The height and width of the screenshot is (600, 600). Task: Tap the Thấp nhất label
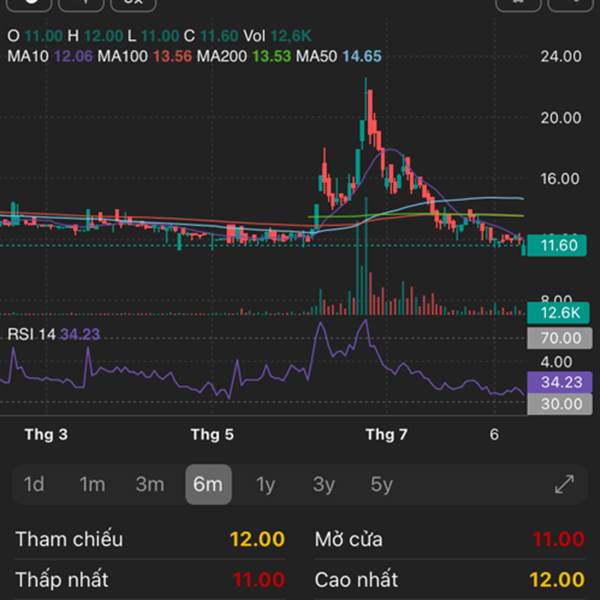point(62,580)
